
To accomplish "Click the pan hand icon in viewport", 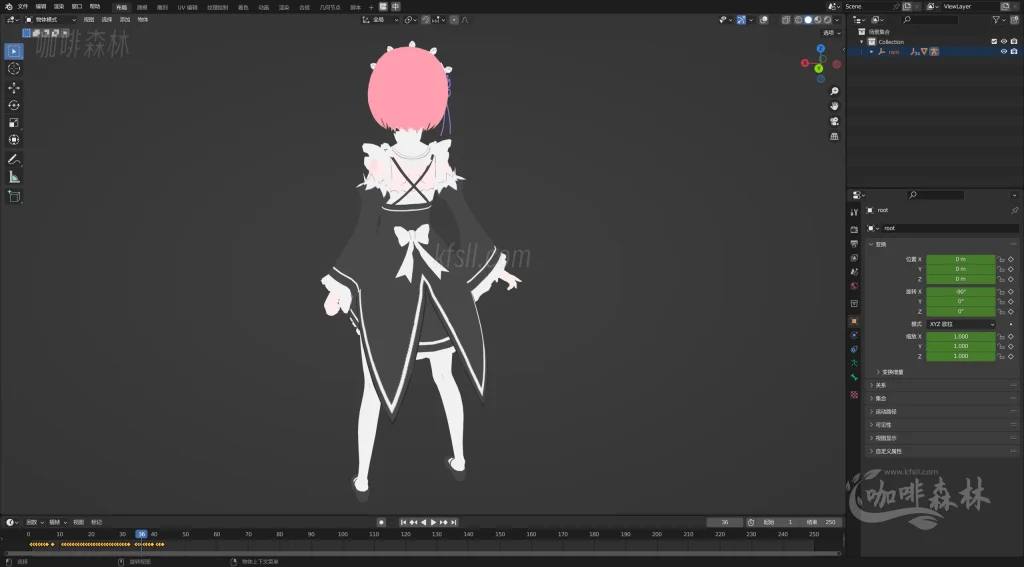I will click(834, 106).
